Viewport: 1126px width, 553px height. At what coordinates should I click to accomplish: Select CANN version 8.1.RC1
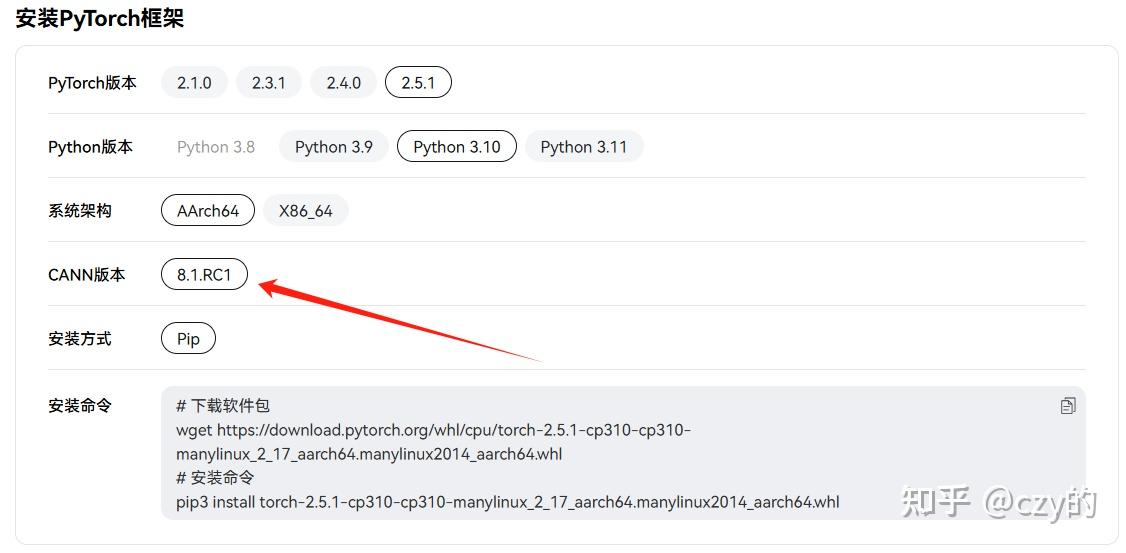point(204,275)
